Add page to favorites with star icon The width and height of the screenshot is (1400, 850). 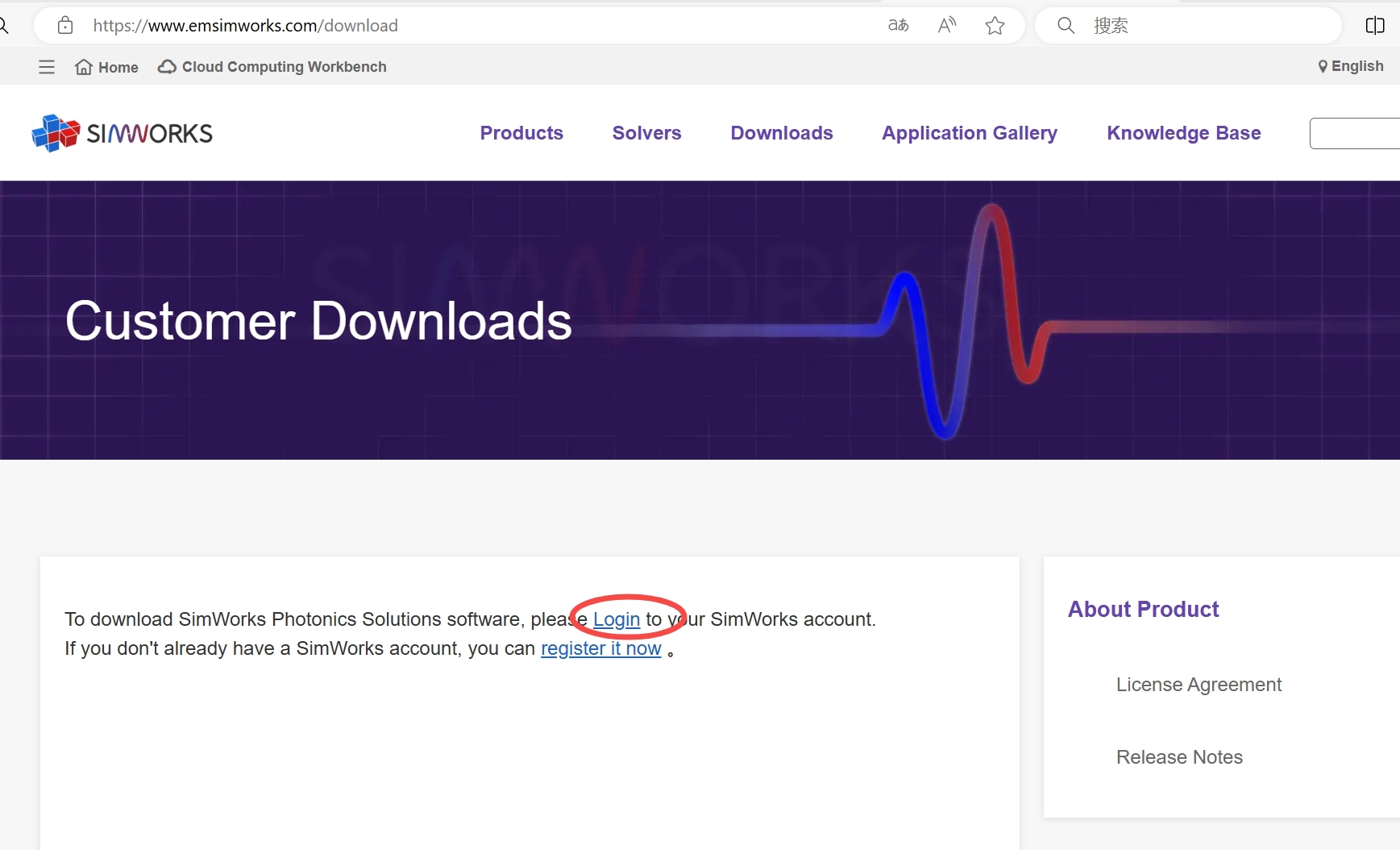click(x=995, y=26)
